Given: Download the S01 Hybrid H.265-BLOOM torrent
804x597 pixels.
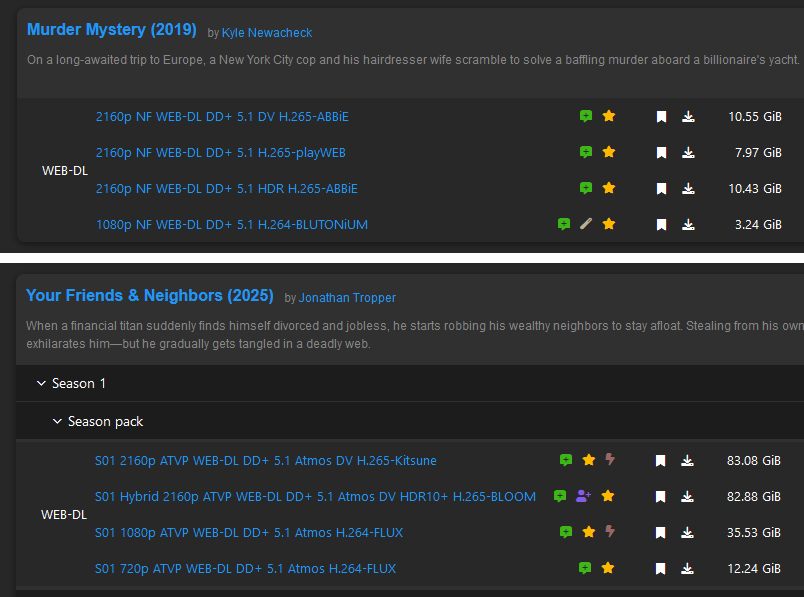Looking at the screenshot, I should pos(687,496).
